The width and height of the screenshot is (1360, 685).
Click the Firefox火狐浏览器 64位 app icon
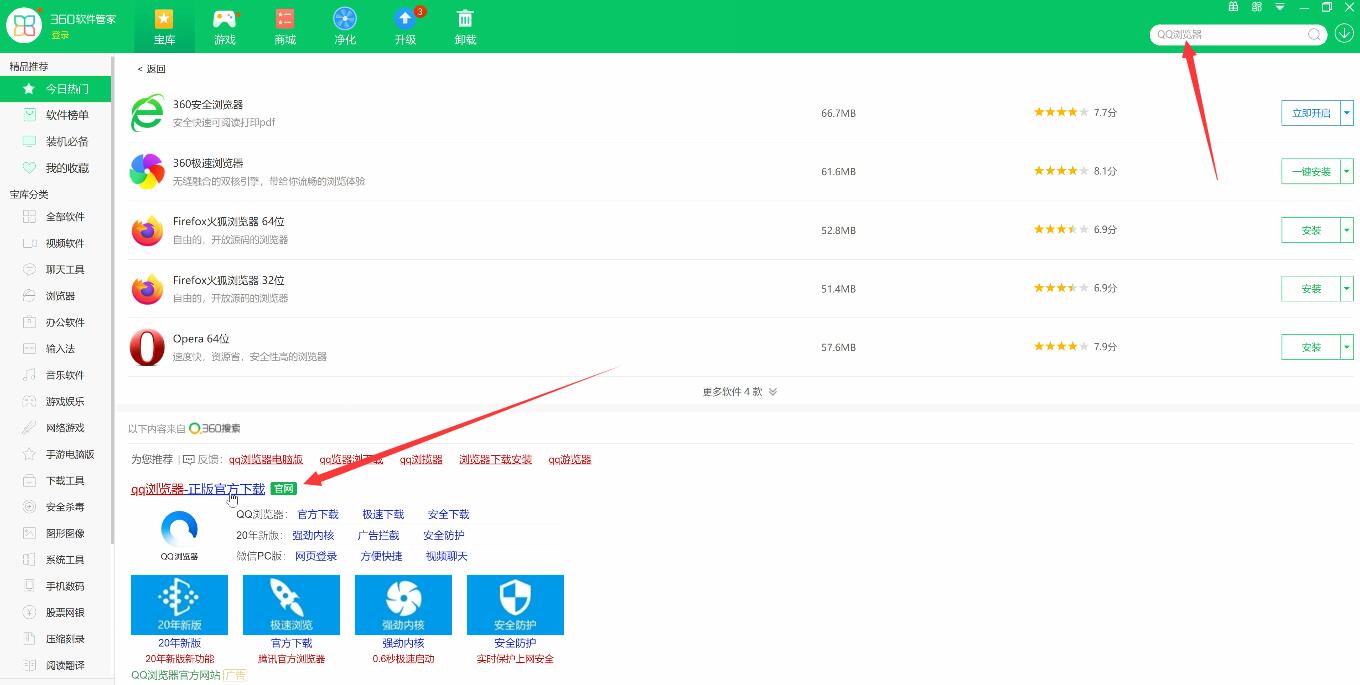point(147,230)
